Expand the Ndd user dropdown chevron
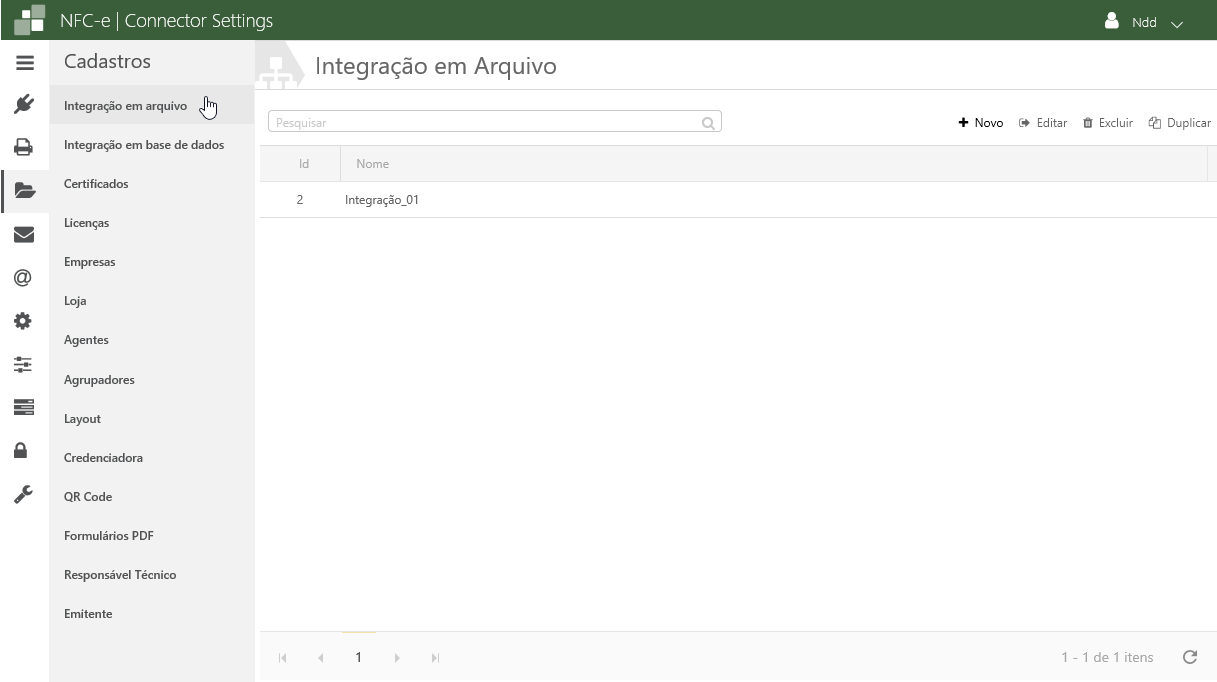This screenshot has width=1217, height=682. [1177, 23]
